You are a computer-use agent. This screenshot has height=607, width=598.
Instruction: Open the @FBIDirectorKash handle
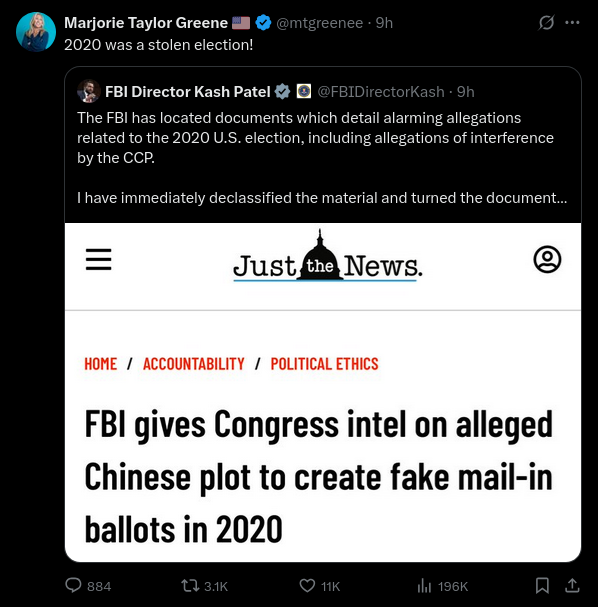pos(381,92)
